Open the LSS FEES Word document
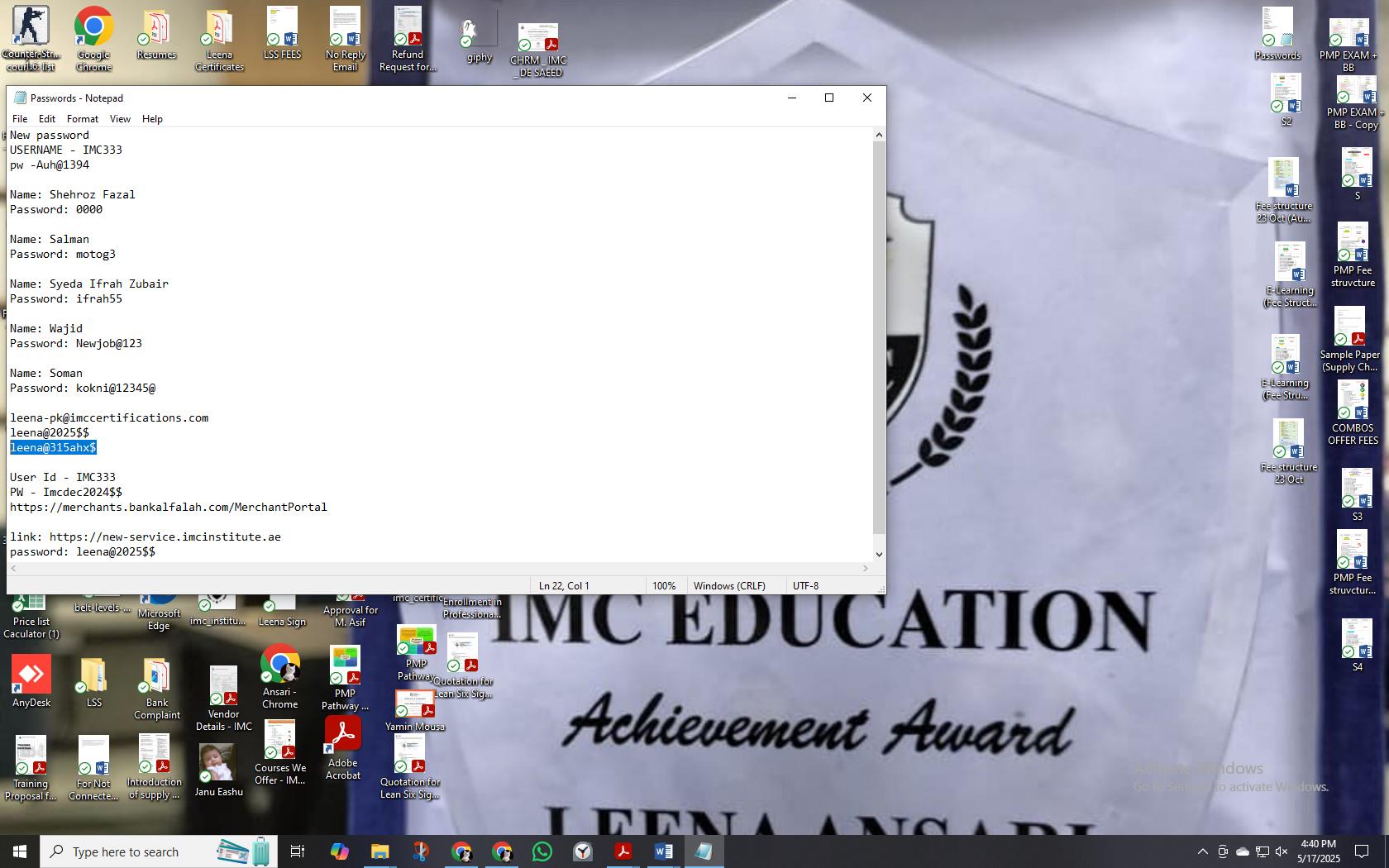1389x868 pixels. tap(282, 35)
